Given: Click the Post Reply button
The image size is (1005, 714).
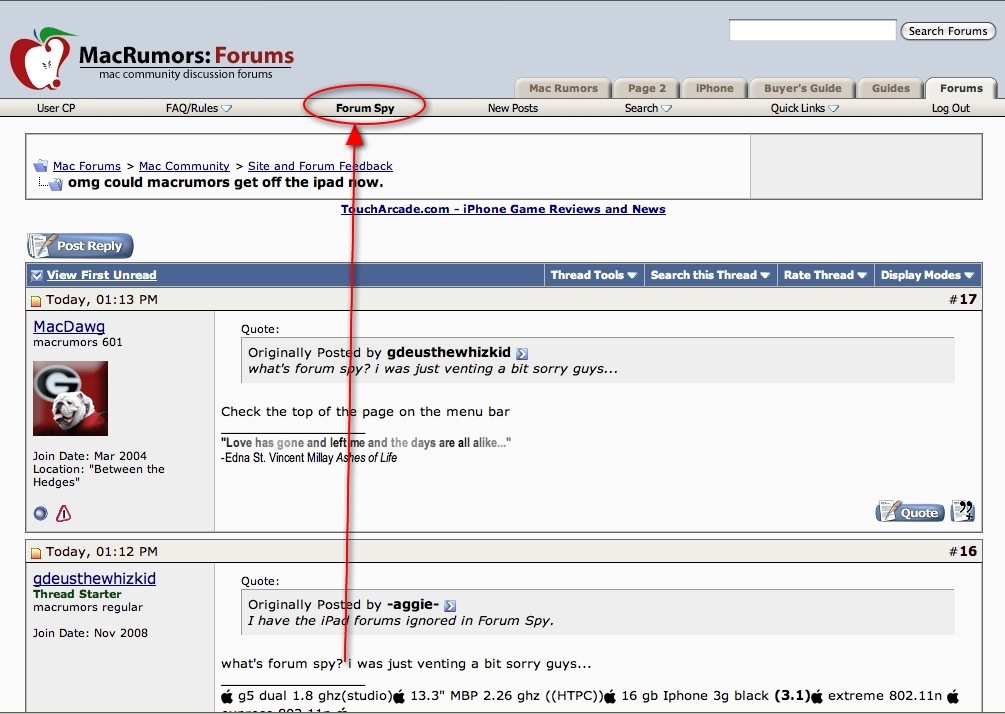Looking at the screenshot, I should [80, 245].
